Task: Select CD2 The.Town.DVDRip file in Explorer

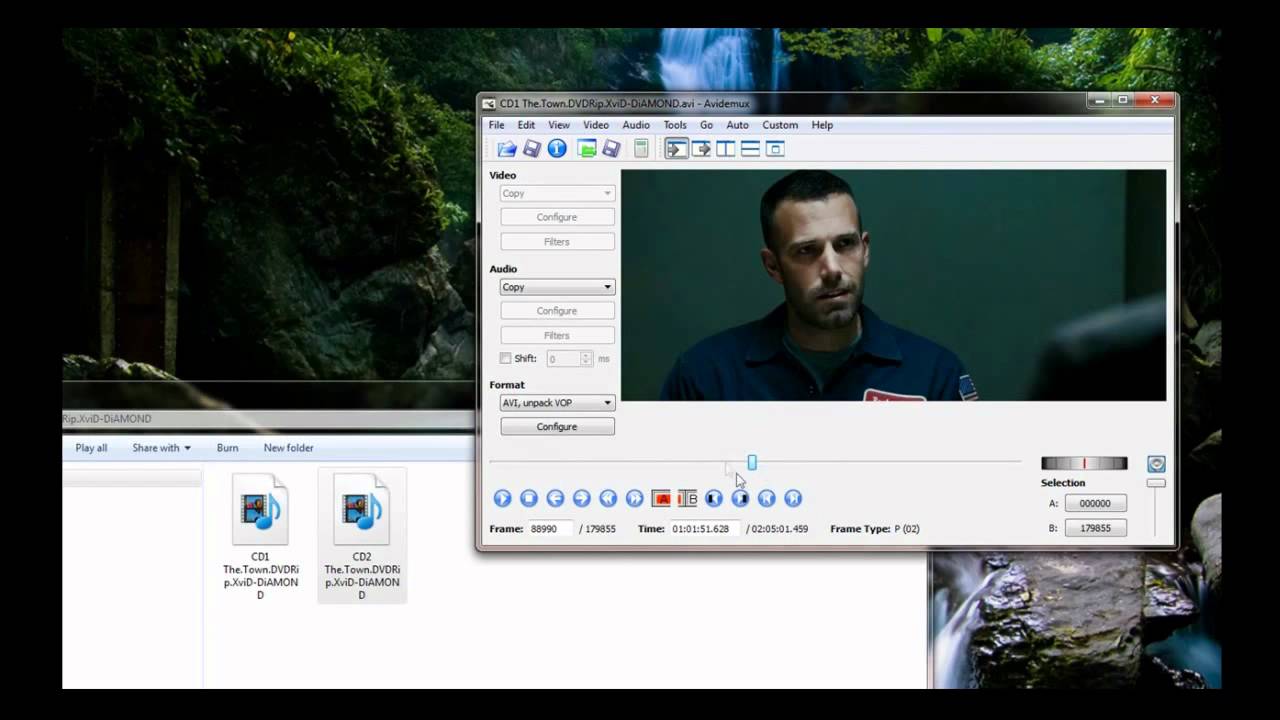Action: (x=362, y=536)
